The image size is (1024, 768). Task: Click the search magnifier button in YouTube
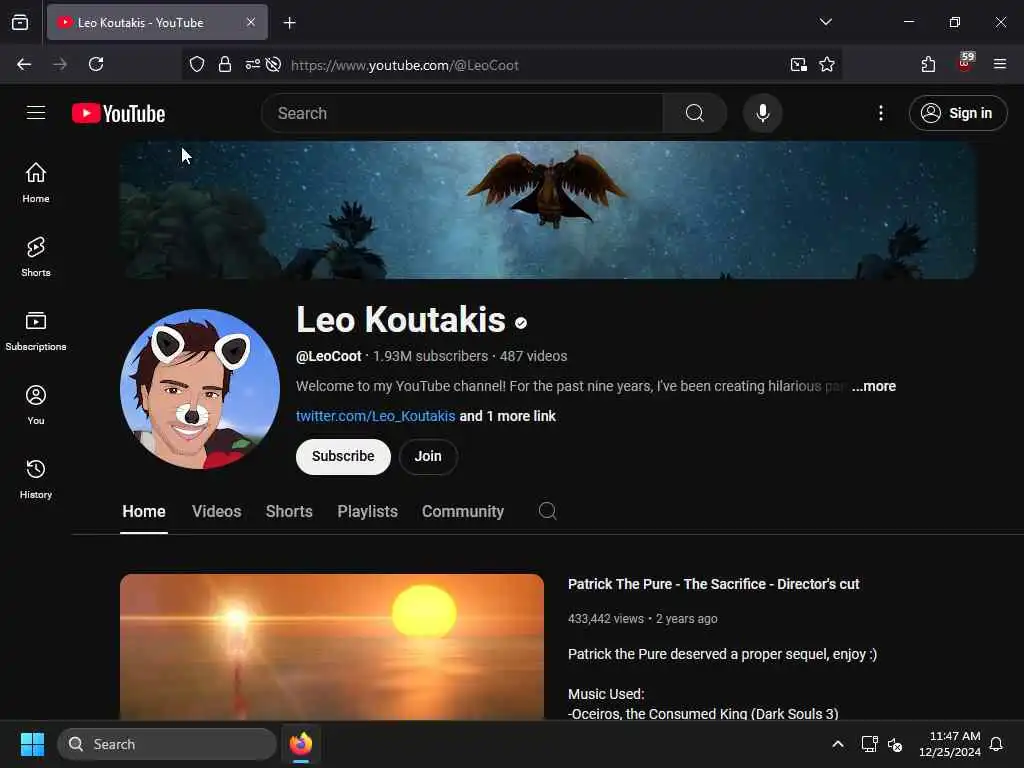pyautogui.click(x=695, y=113)
